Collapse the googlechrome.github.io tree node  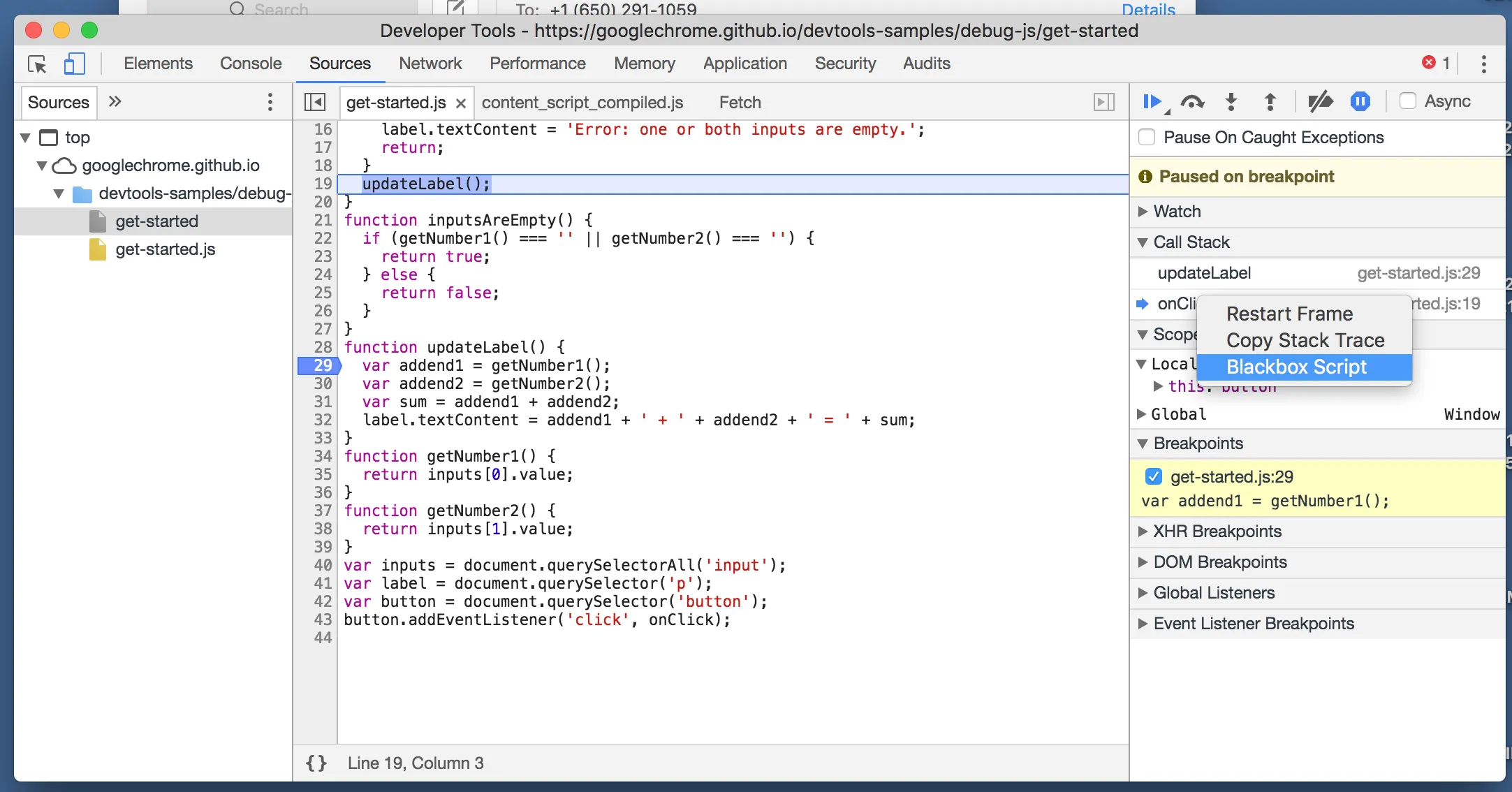tap(42, 166)
